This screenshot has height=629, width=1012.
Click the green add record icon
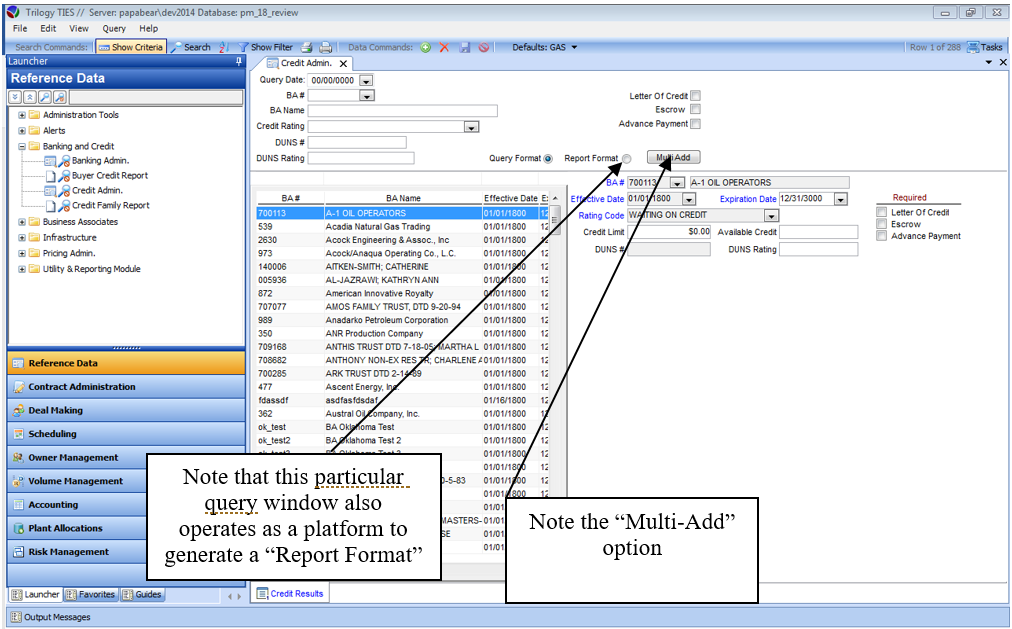[x=426, y=47]
